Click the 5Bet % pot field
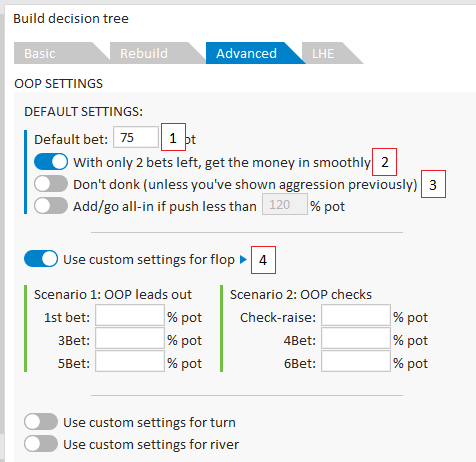 (130, 361)
